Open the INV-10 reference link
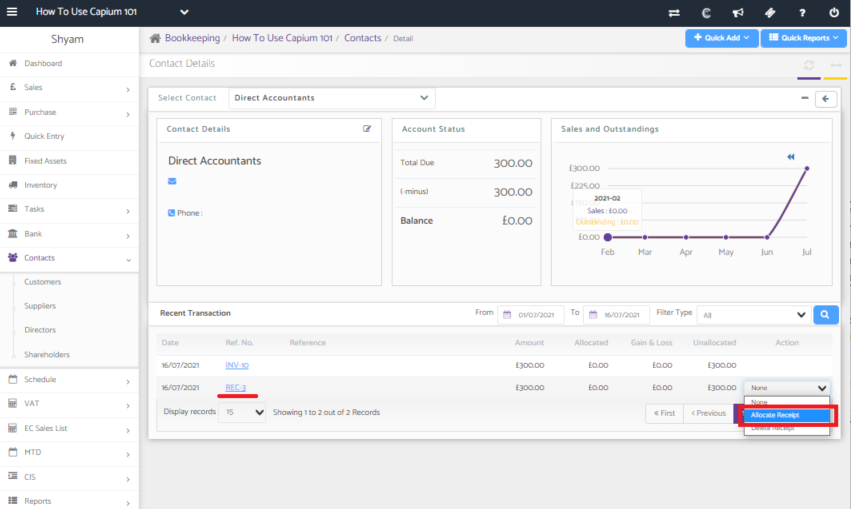The width and height of the screenshot is (851, 509). click(x=237, y=365)
